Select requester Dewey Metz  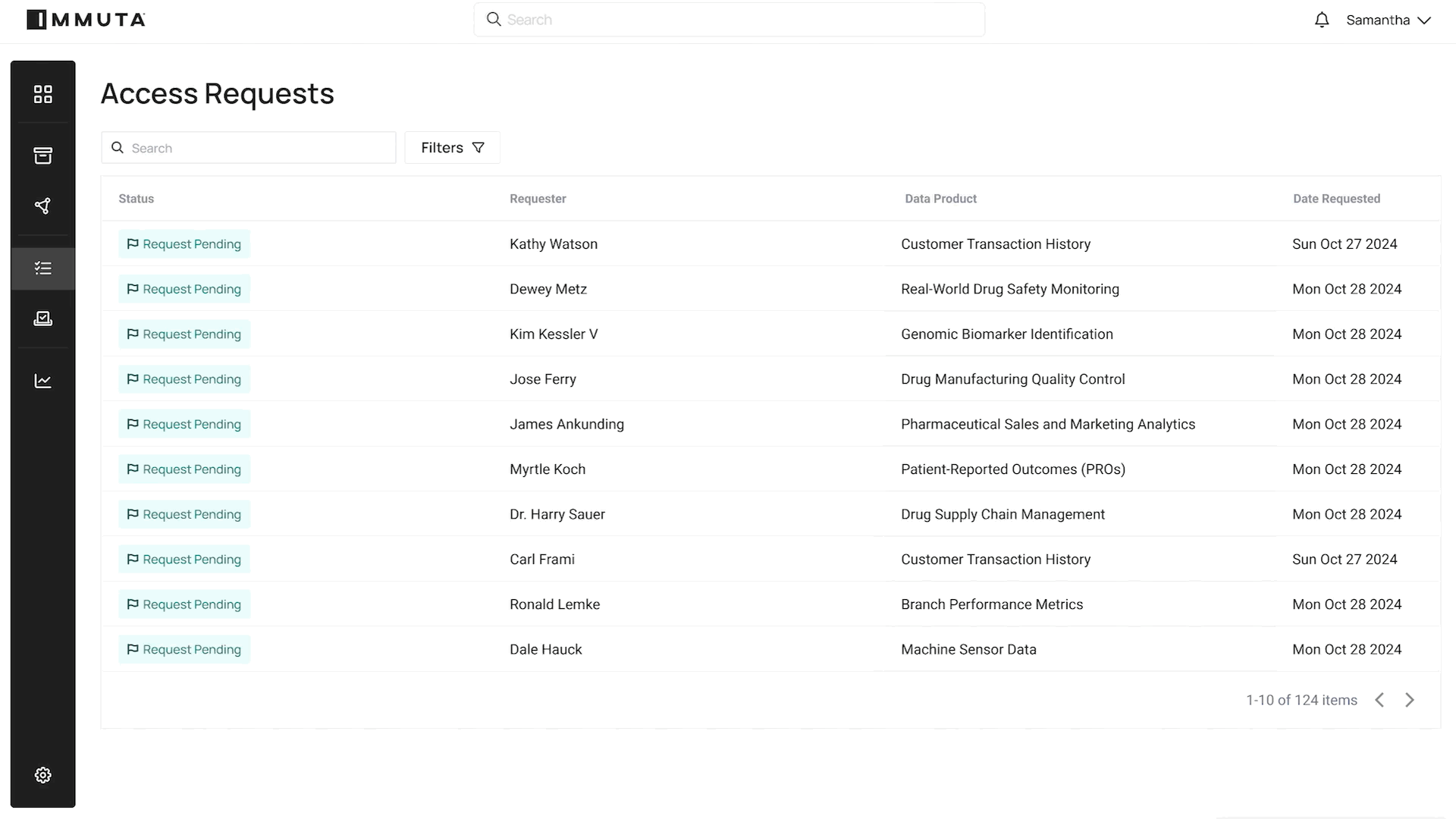548,289
